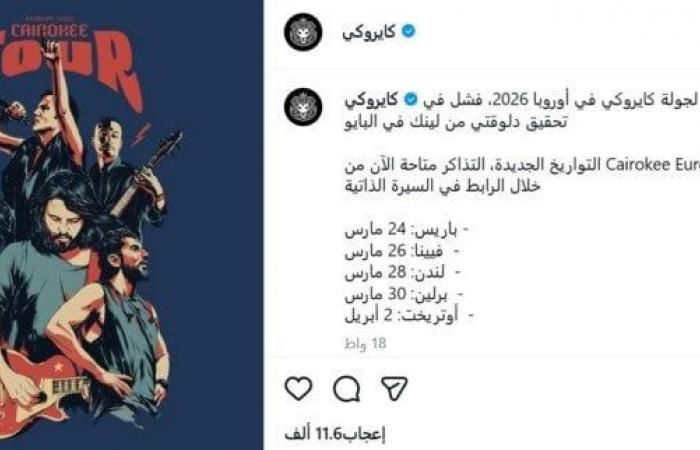Click the verified badge in the post header
The height and width of the screenshot is (450, 700).
point(408,31)
